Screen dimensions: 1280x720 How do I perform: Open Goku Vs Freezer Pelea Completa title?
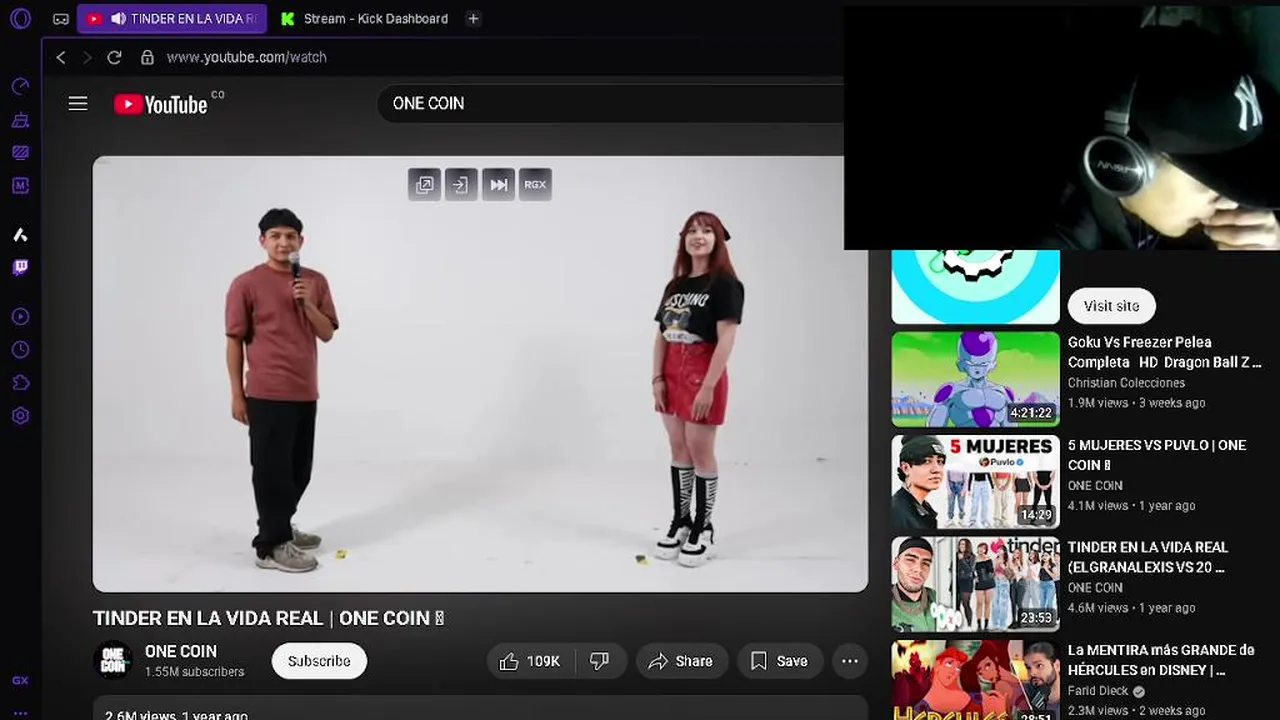click(x=1165, y=352)
